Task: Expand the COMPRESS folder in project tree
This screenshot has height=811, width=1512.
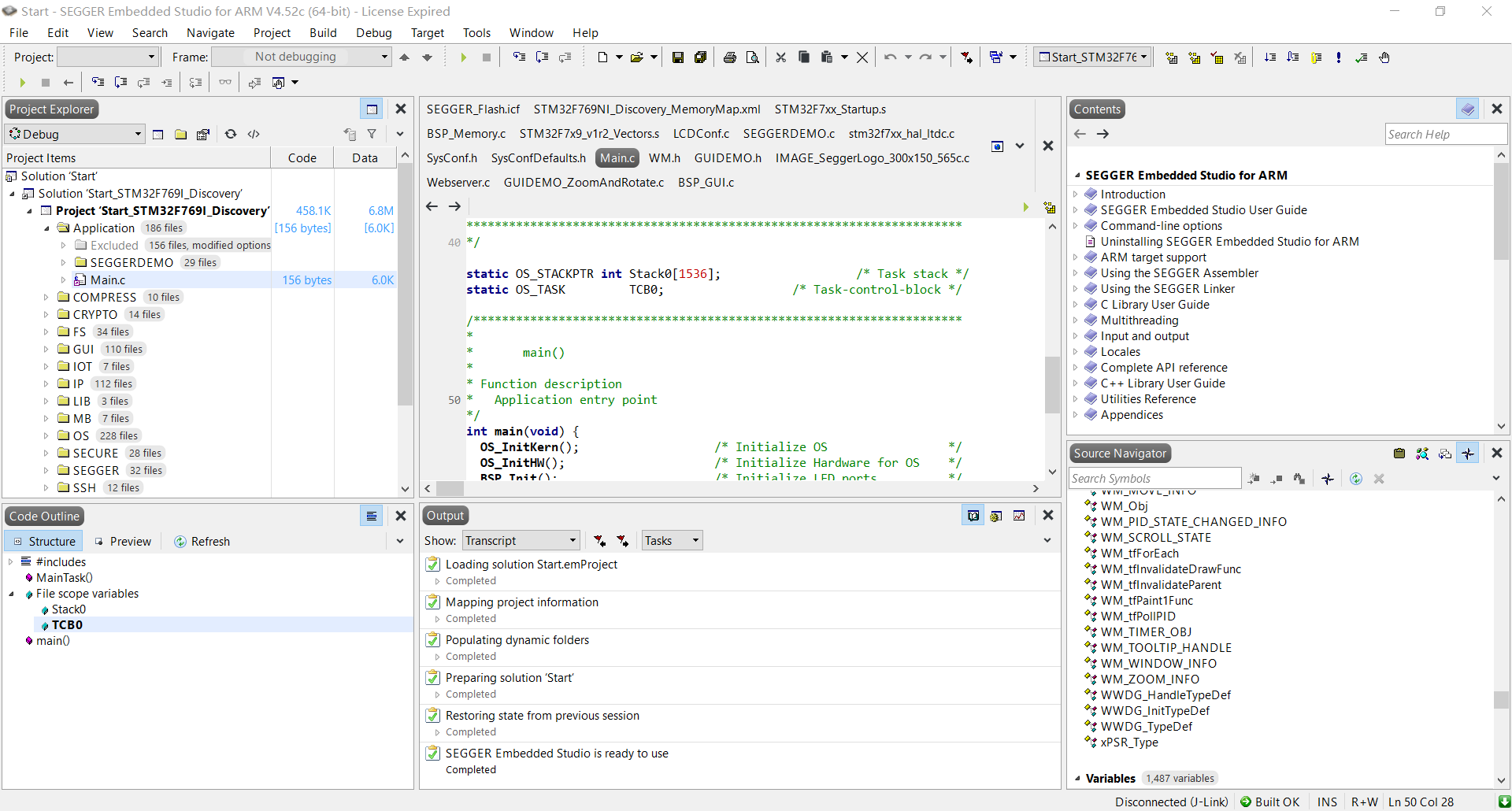Action: click(x=46, y=298)
